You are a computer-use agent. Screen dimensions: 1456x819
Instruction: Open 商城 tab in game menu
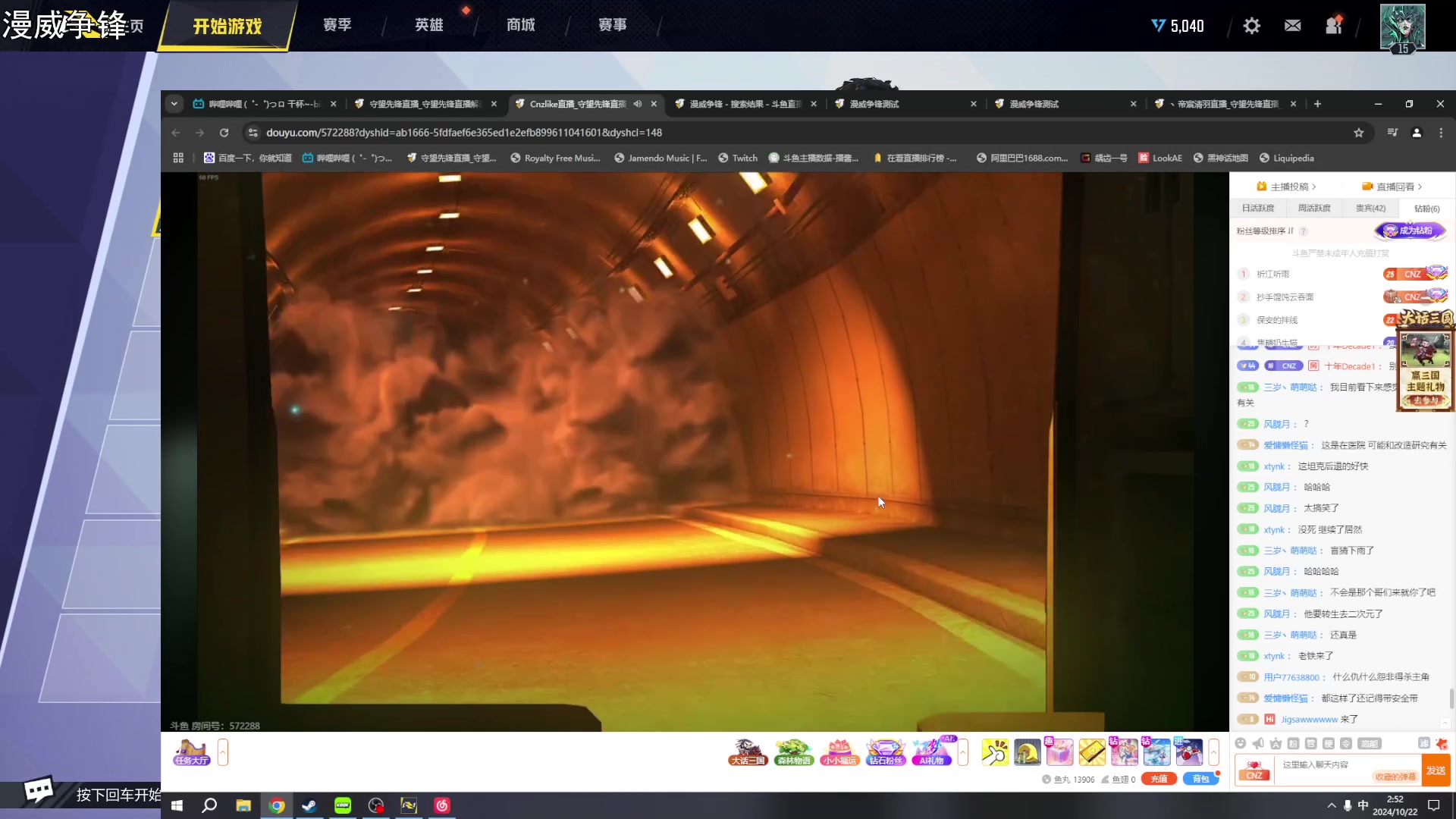[x=521, y=25]
